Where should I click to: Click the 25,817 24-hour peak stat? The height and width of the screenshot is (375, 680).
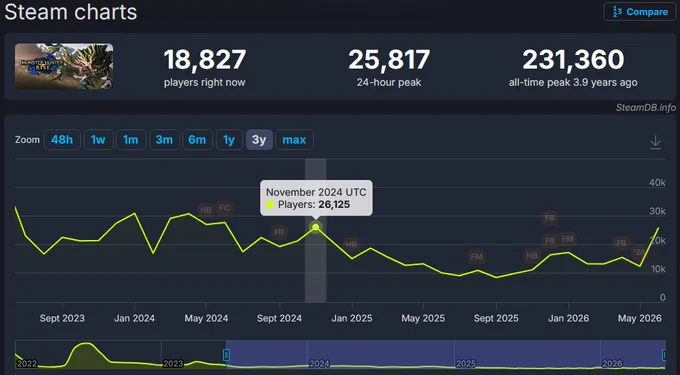tap(389, 67)
